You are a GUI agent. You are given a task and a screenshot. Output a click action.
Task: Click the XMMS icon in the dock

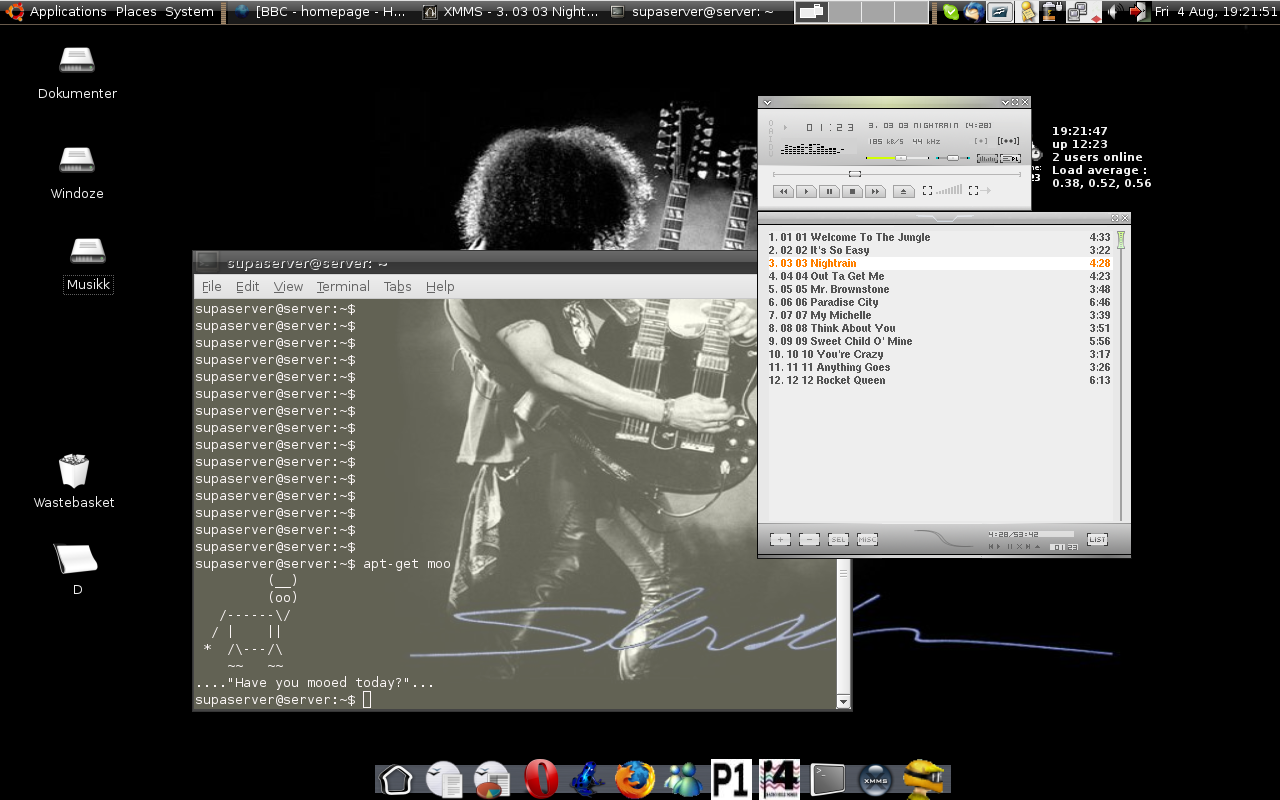tap(875, 779)
